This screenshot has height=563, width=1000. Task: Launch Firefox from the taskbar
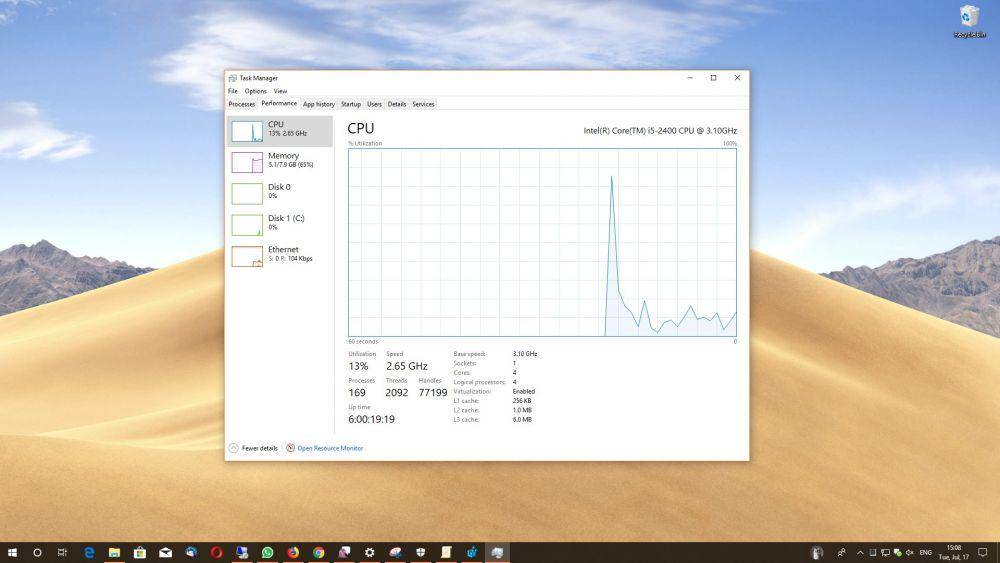point(293,553)
